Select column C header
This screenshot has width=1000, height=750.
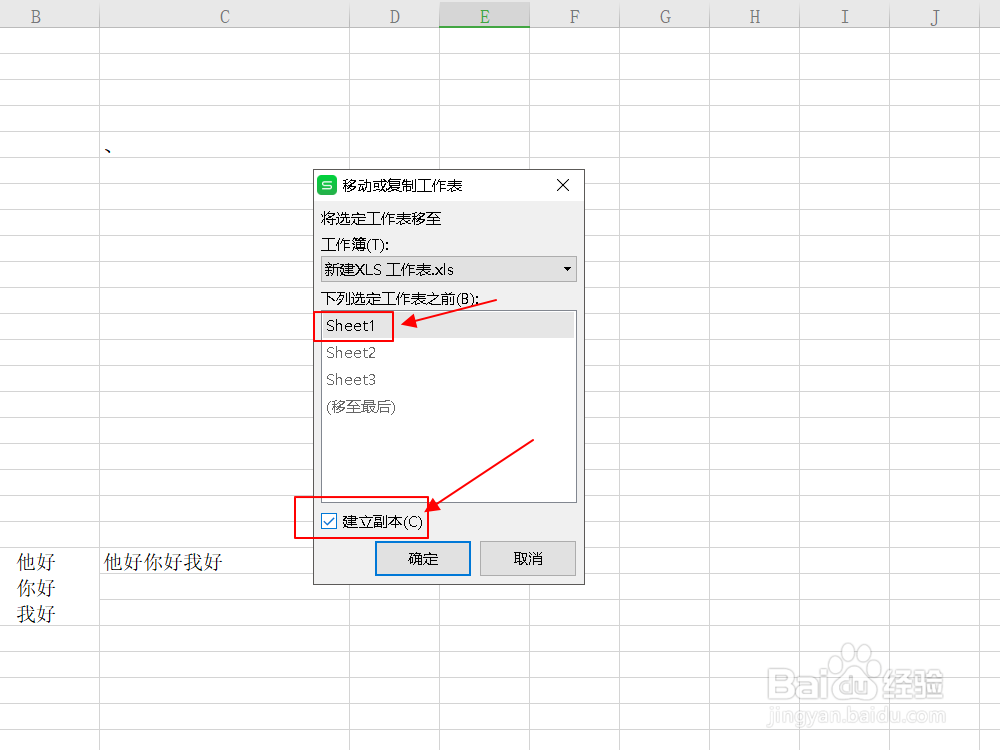(x=224, y=14)
